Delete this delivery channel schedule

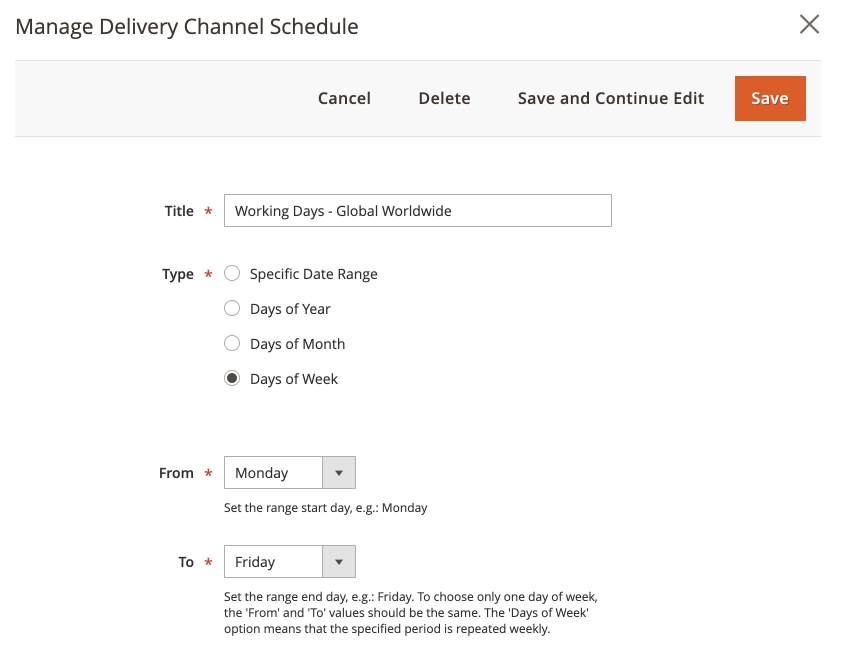444,98
